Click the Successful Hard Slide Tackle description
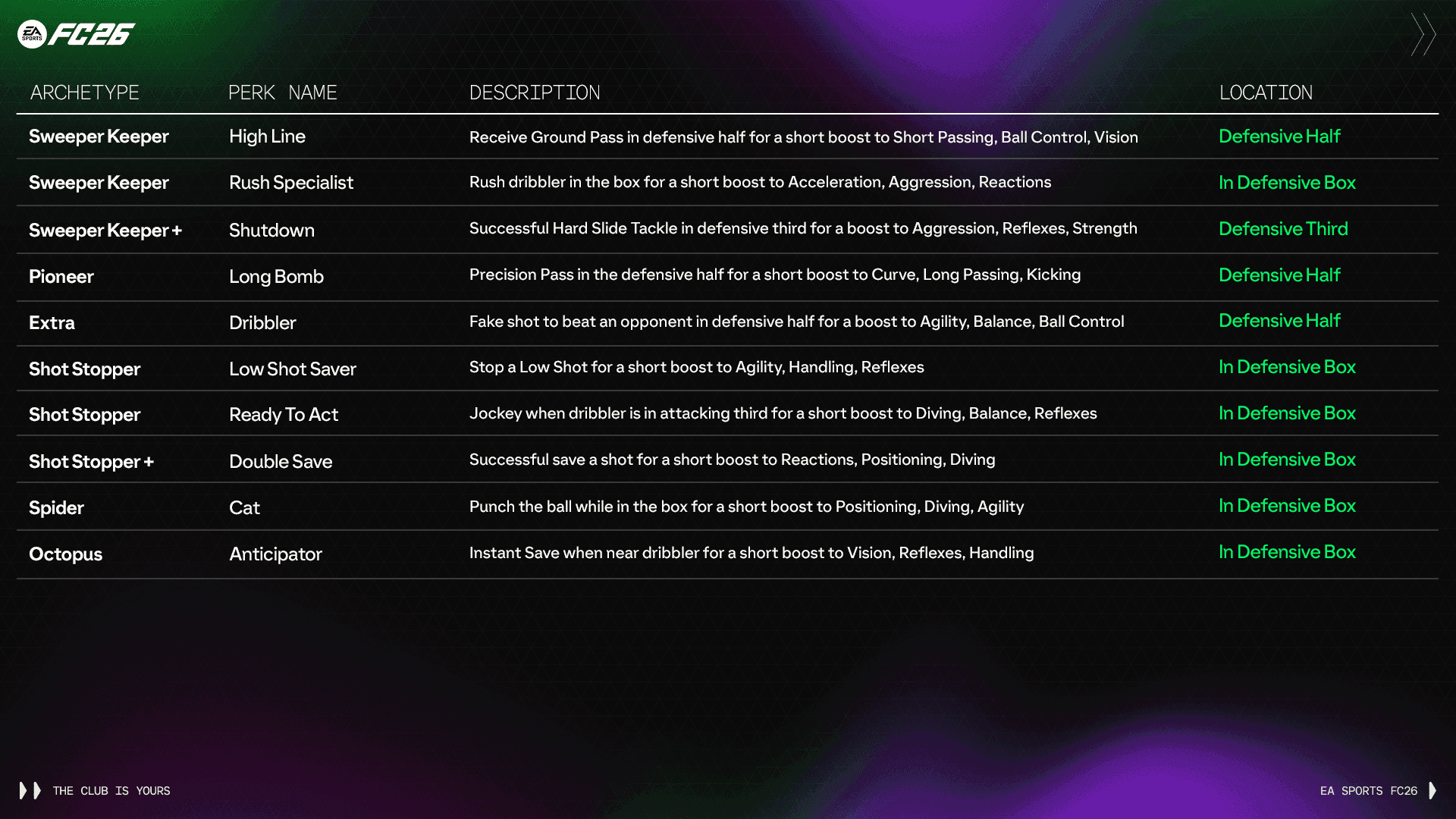Image resolution: width=1456 pixels, height=819 pixels. (803, 228)
